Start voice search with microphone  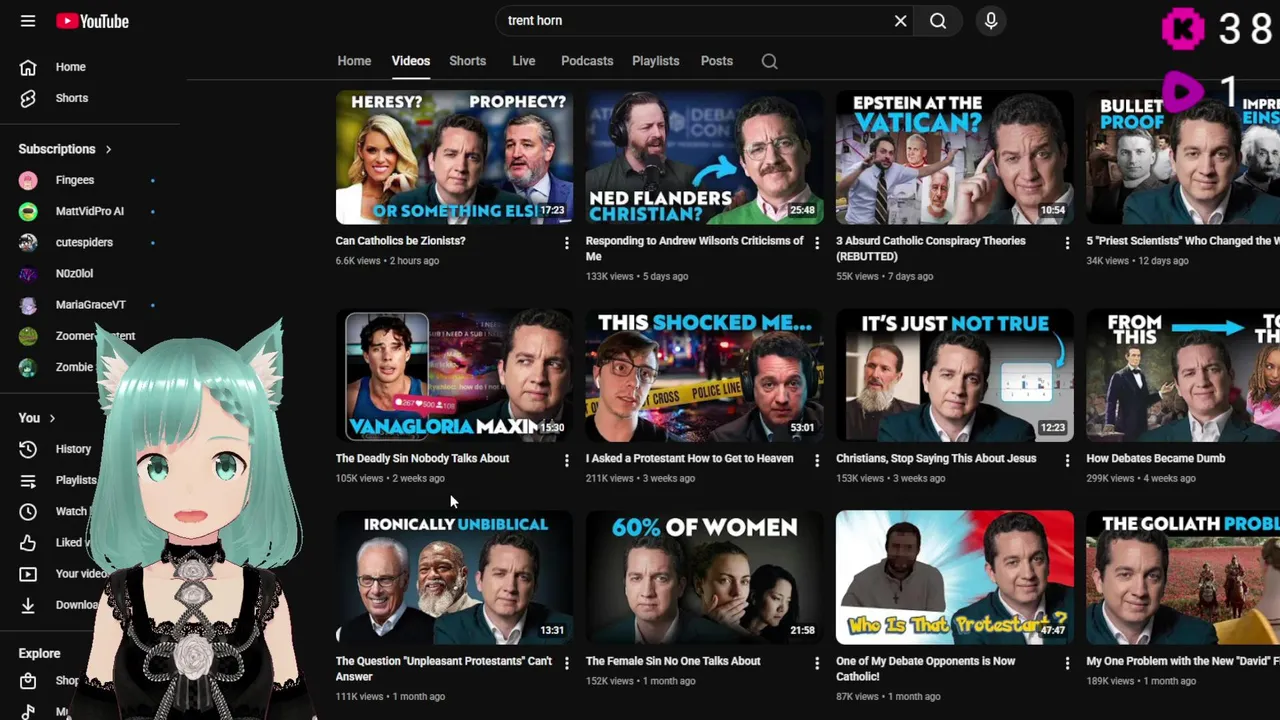point(991,21)
